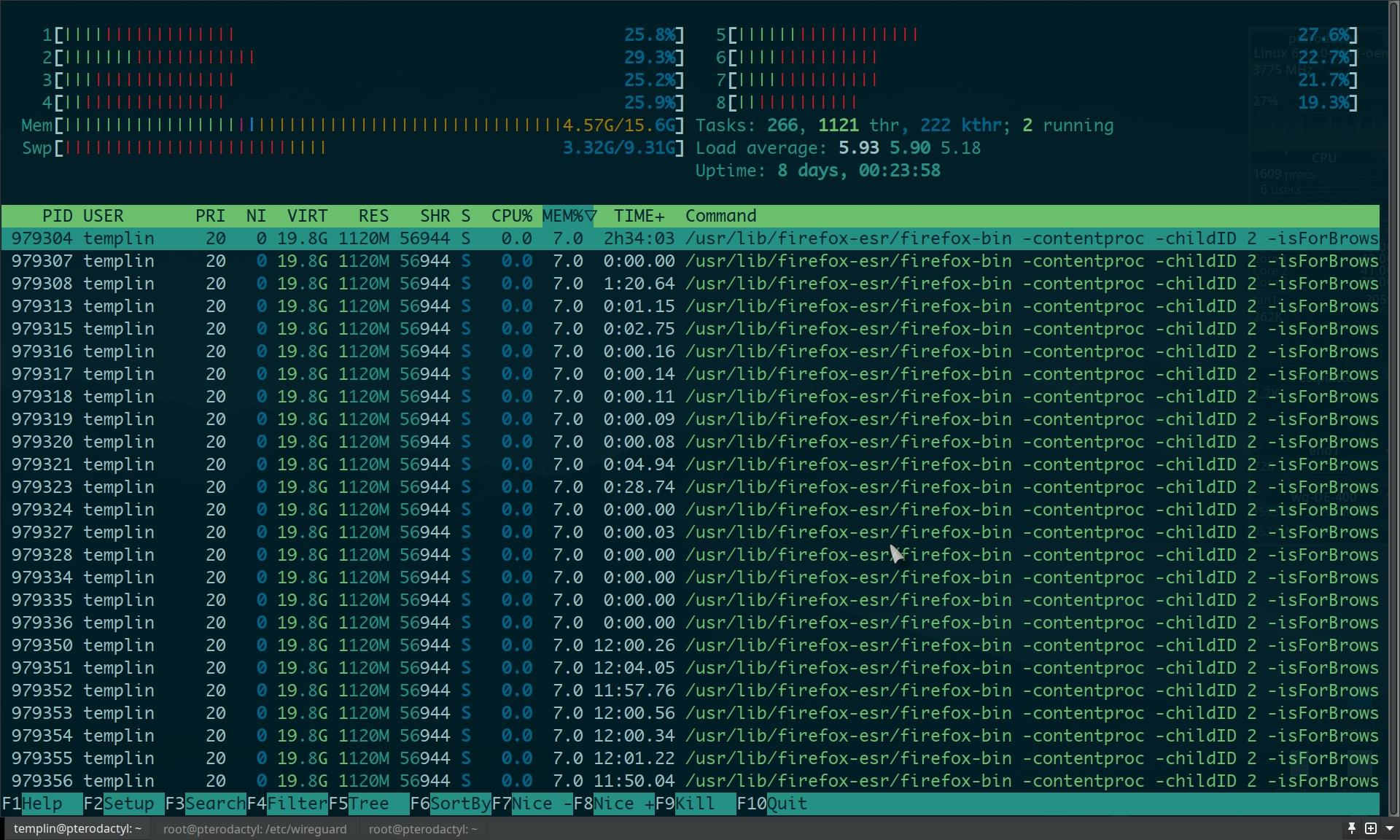Click F8 Nice + to raise niceness
Image resolution: width=1400 pixels, height=840 pixels.
coord(623,804)
